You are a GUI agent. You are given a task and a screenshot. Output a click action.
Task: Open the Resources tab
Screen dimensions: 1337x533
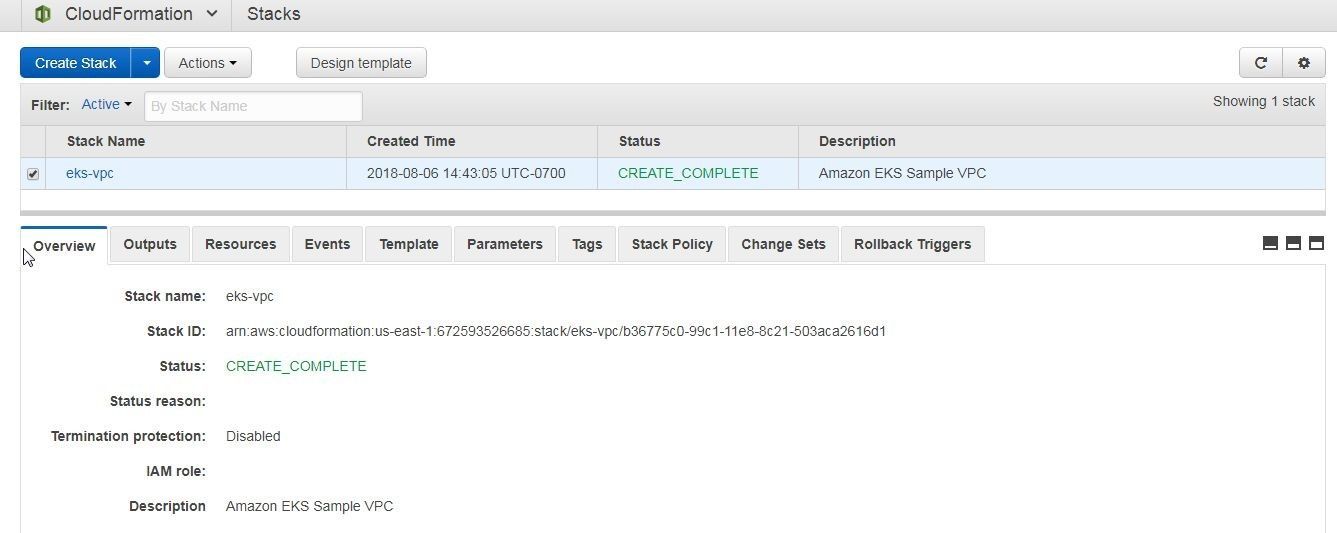coord(240,244)
